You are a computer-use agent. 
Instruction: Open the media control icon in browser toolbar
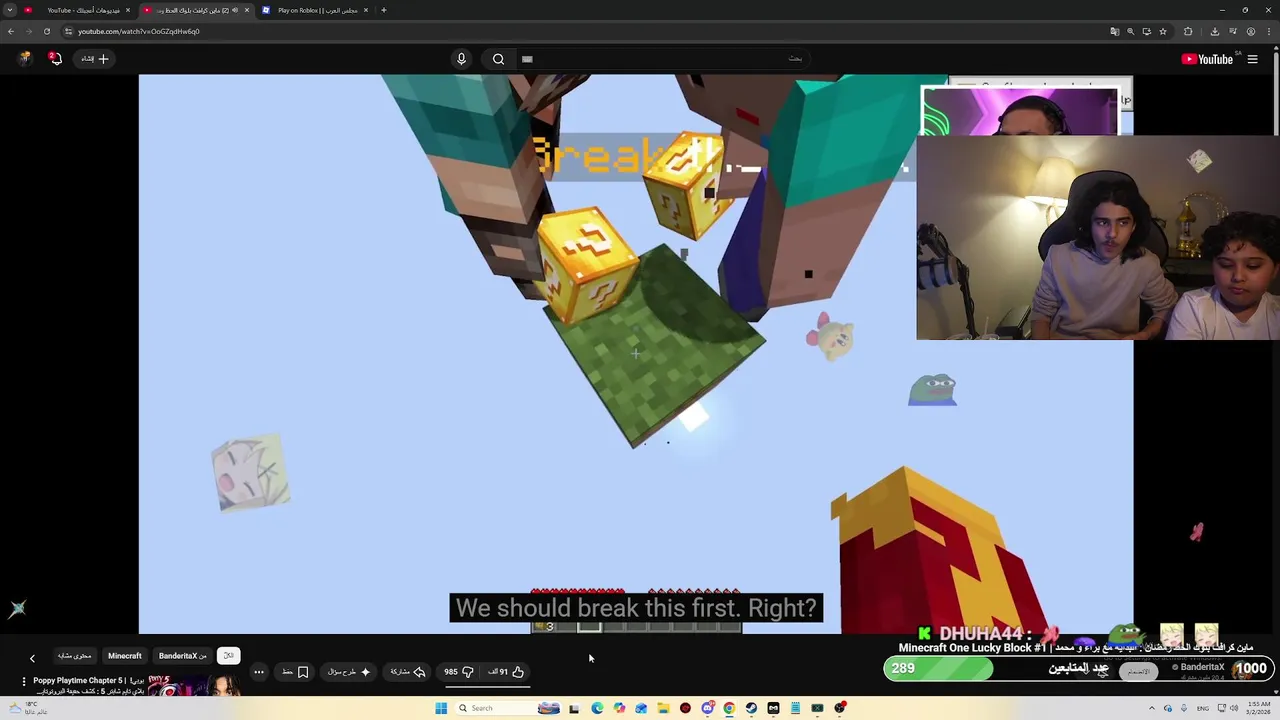pos(1233,31)
